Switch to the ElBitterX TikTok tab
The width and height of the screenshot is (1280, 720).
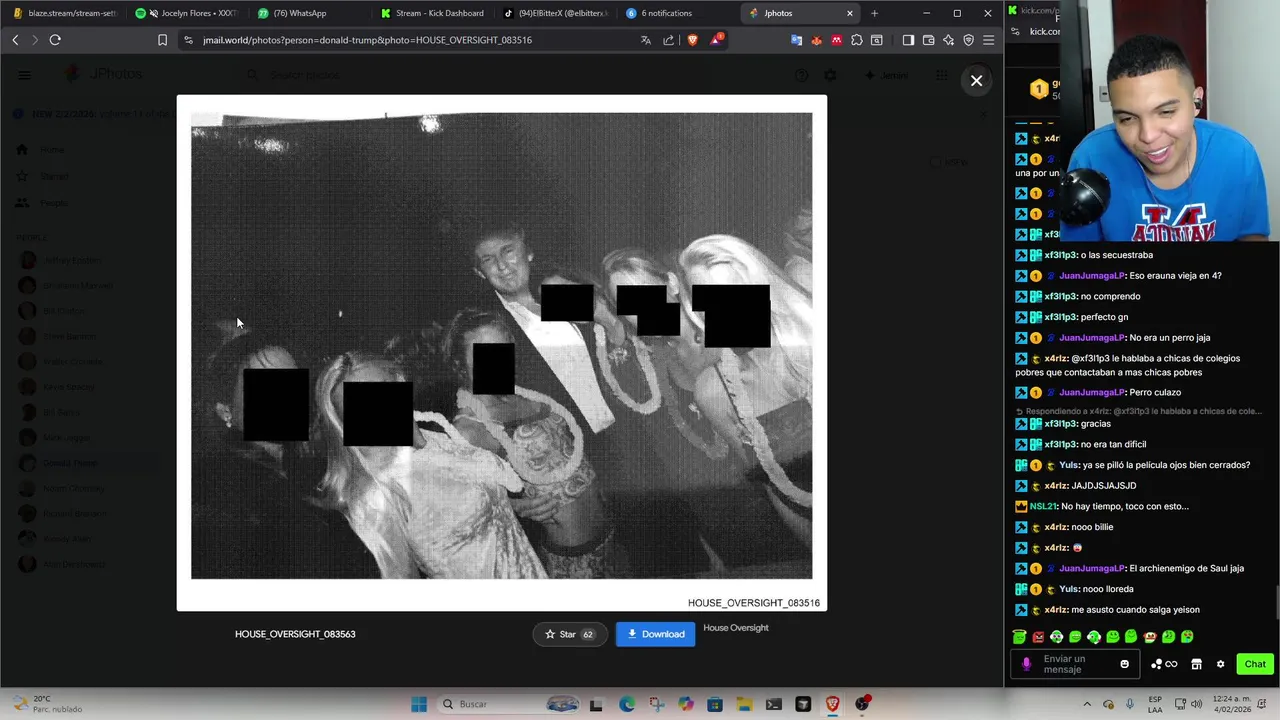pos(556,13)
